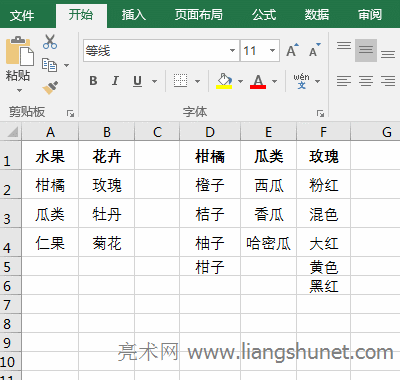
Task: Select column F header
Action: pyautogui.click(x=323, y=132)
